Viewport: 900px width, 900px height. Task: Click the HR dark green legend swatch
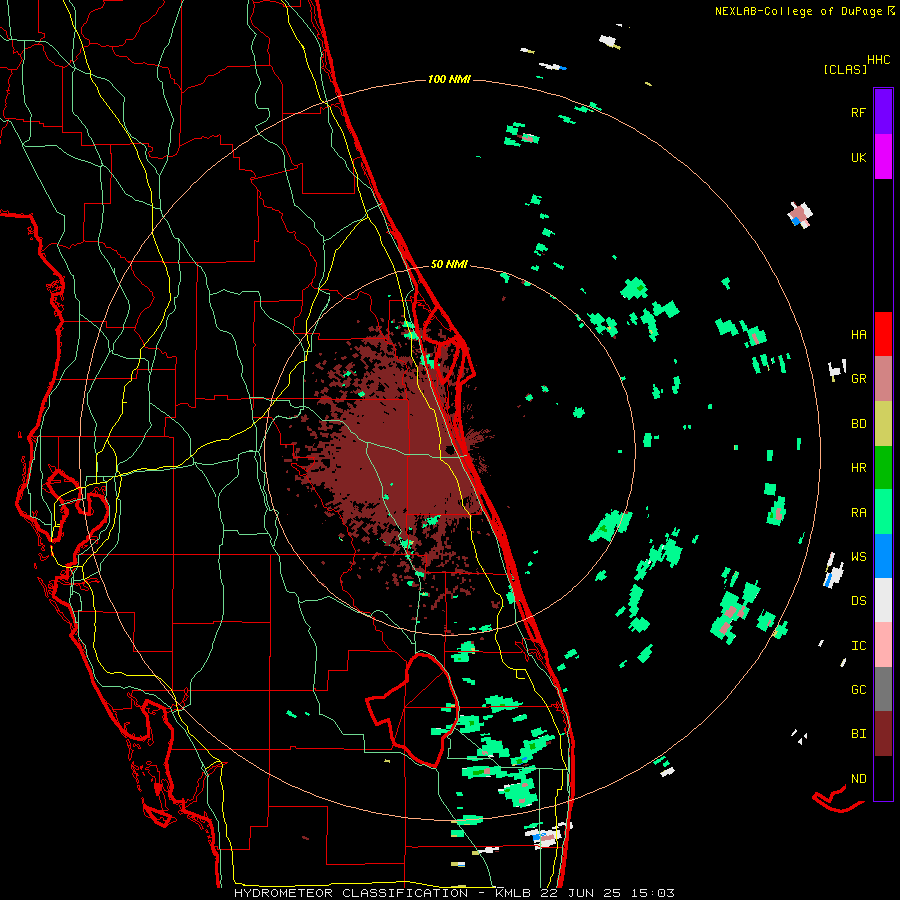coord(883,467)
